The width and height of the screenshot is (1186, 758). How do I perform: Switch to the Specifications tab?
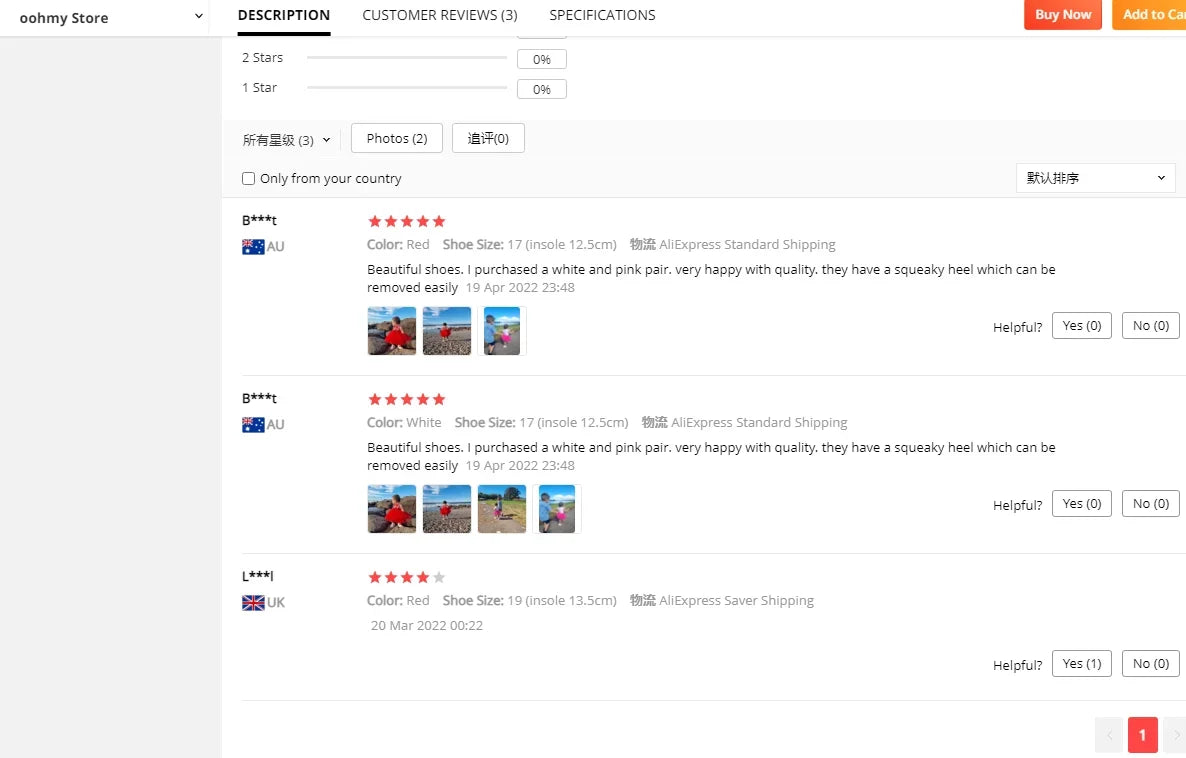(602, 15)
